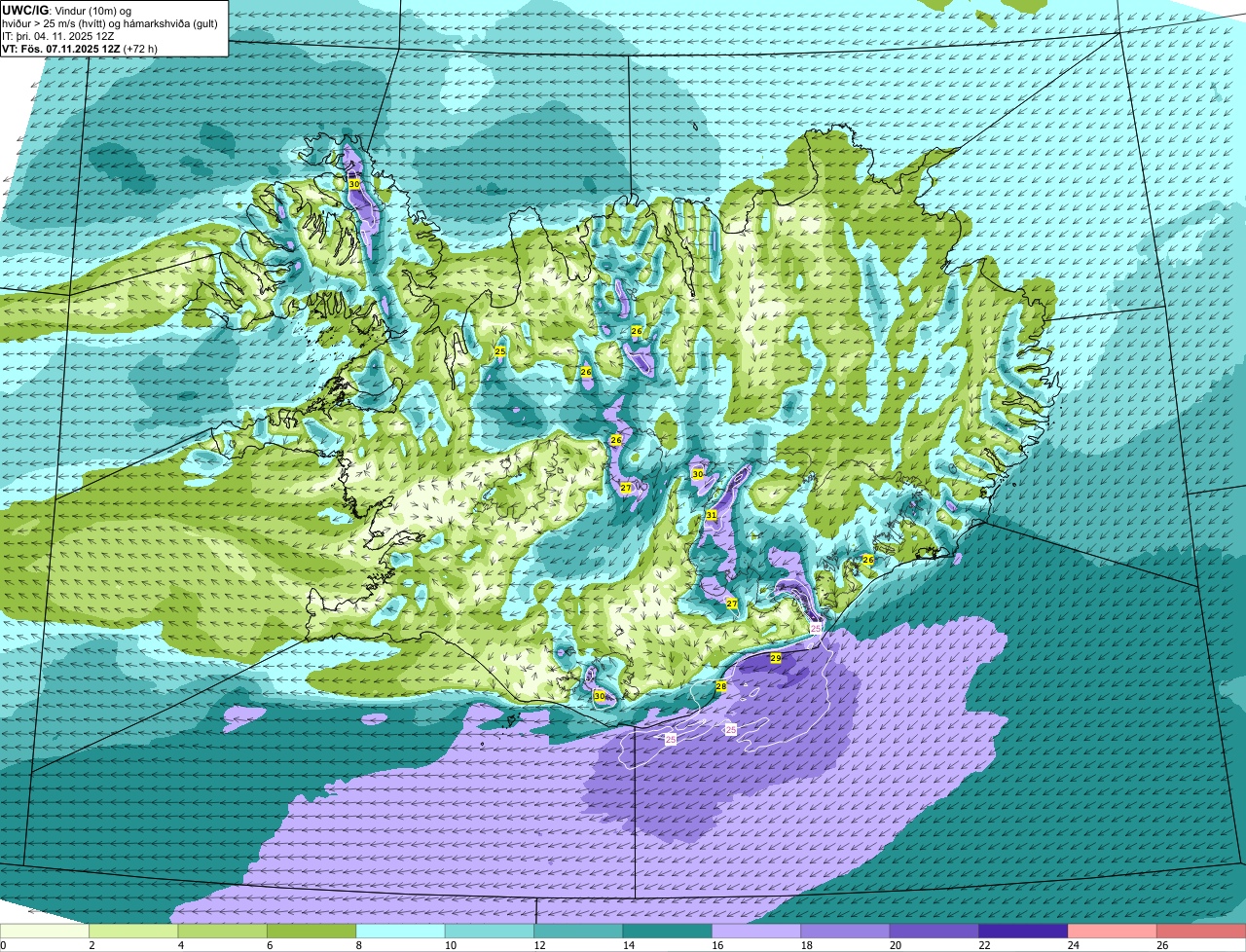
Task: Select the yellow '29' gust label on the map
Action: [776, 659]
